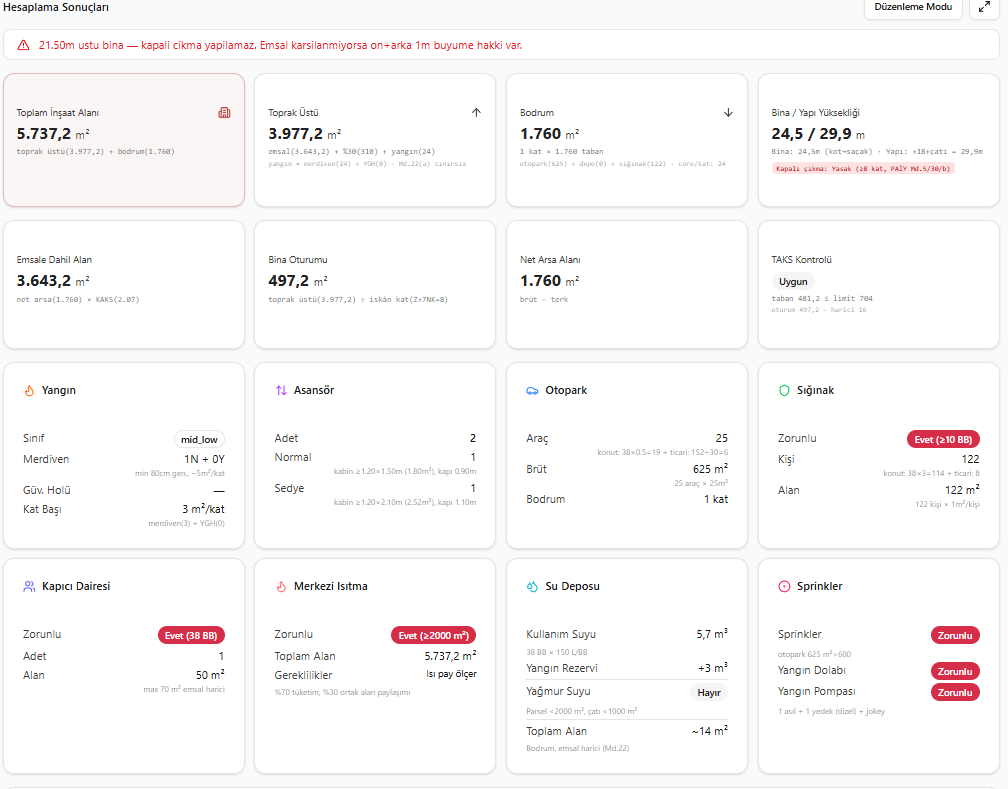Screen dimensions: 1008x789
Task: Click the car icon beside Otopark
Action: point(532,390)
